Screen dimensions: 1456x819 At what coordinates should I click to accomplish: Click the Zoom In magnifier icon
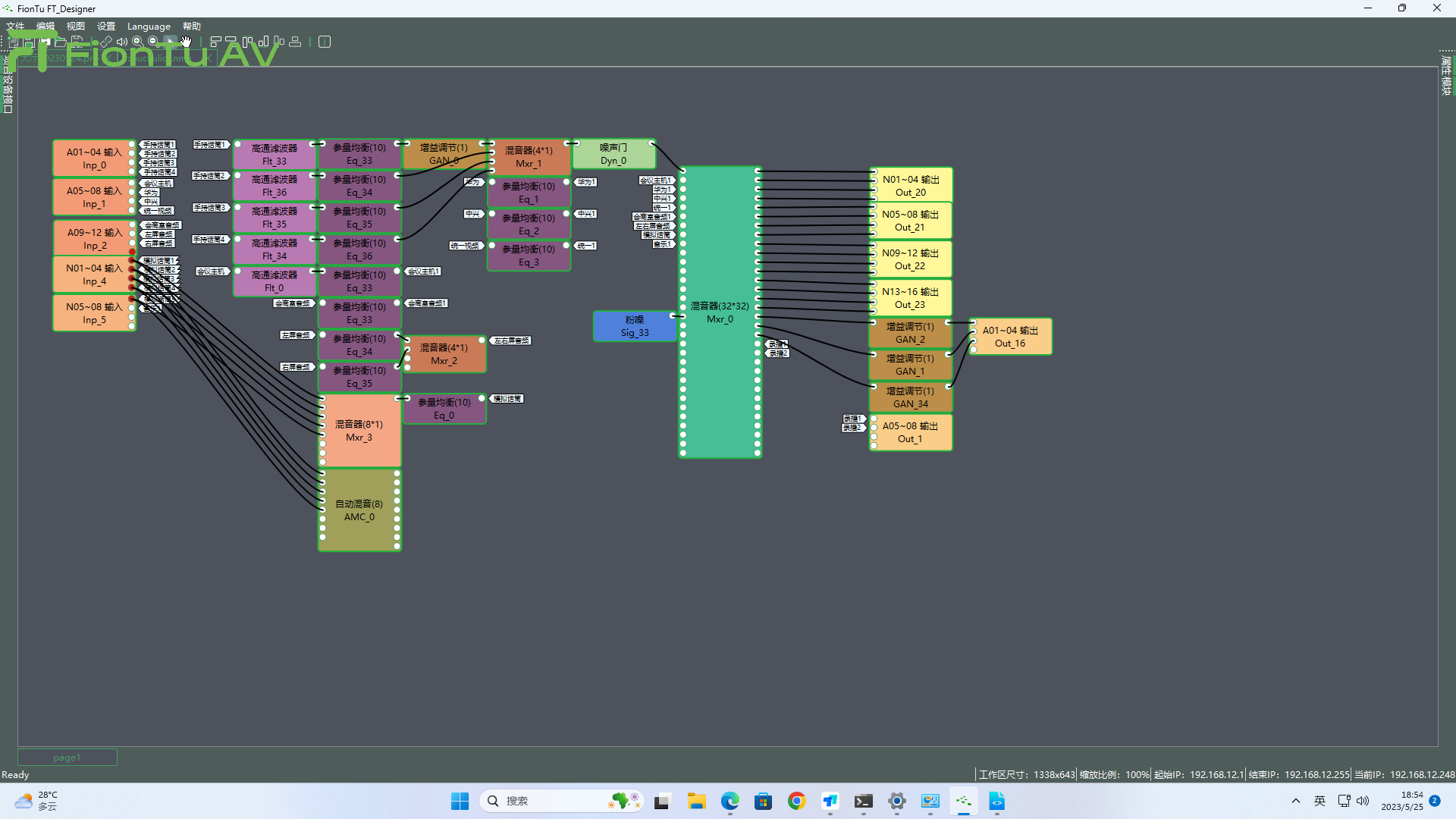137,42
